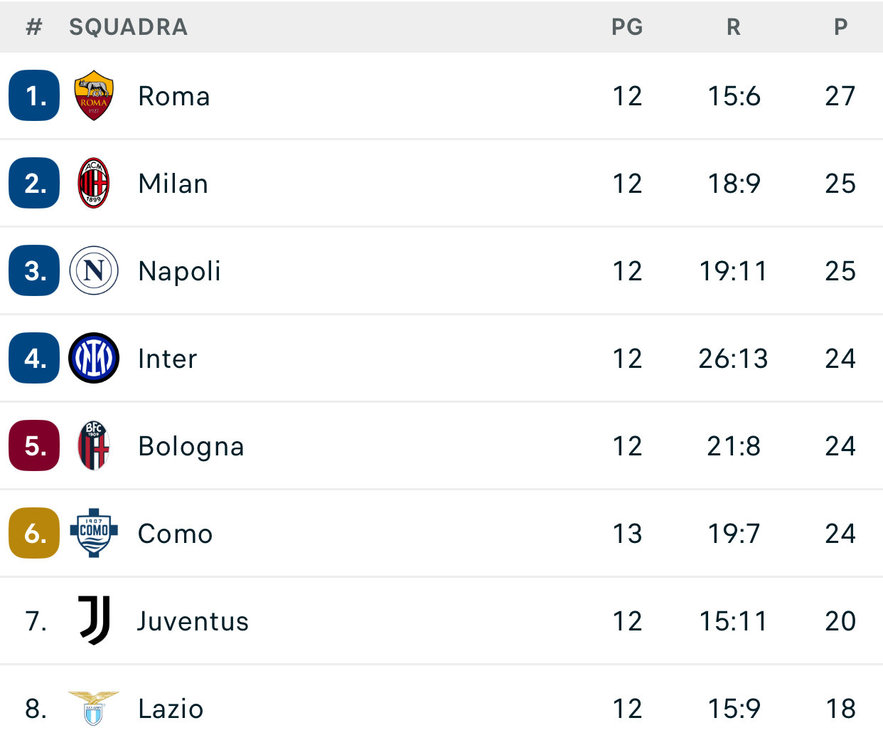The width and height of the screenshot is (883, 750).
Task: Click the blue position 1 badge
Action: pos(35,96)
